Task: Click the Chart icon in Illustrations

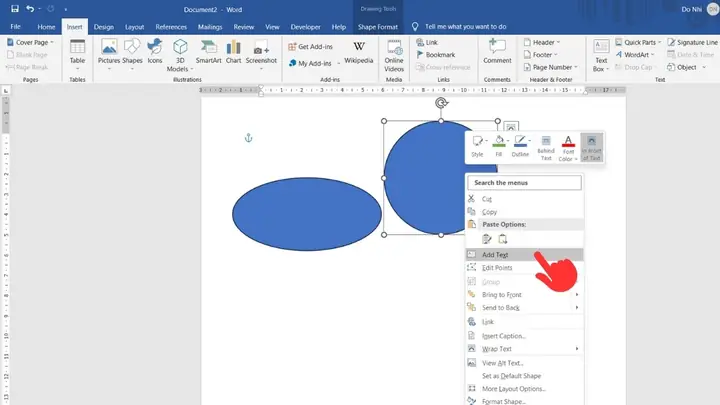Action: click(x=233, y=51)
